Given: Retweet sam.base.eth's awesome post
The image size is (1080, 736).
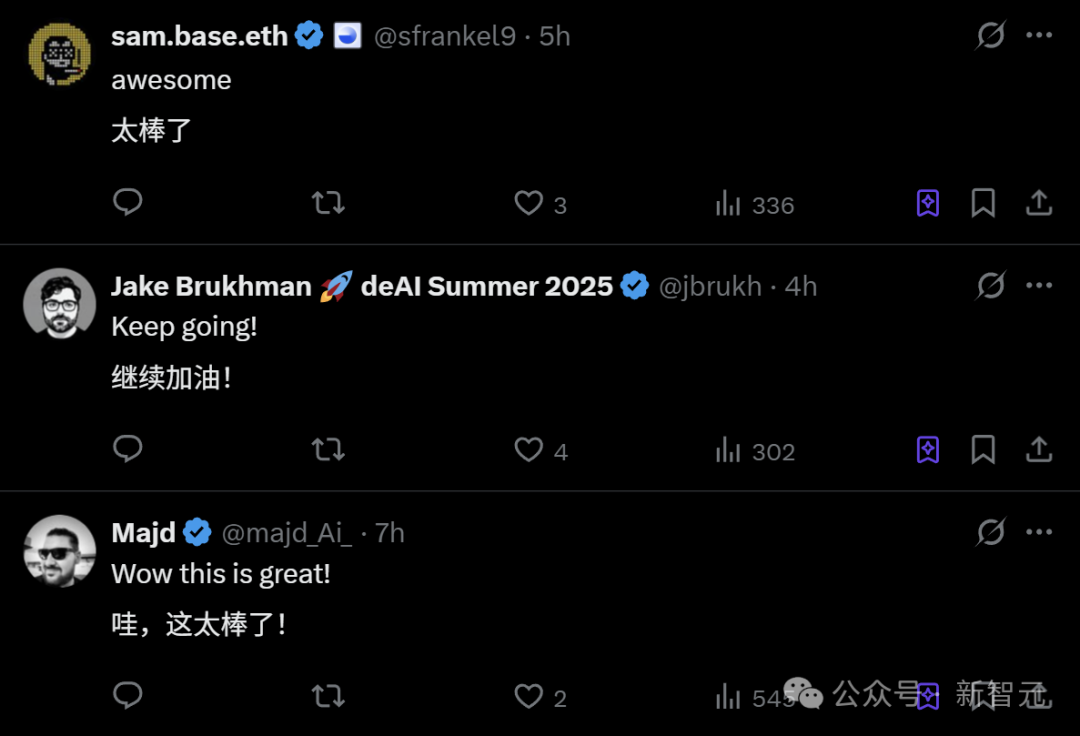Looking at the screenshot, I should coord(328,203).
